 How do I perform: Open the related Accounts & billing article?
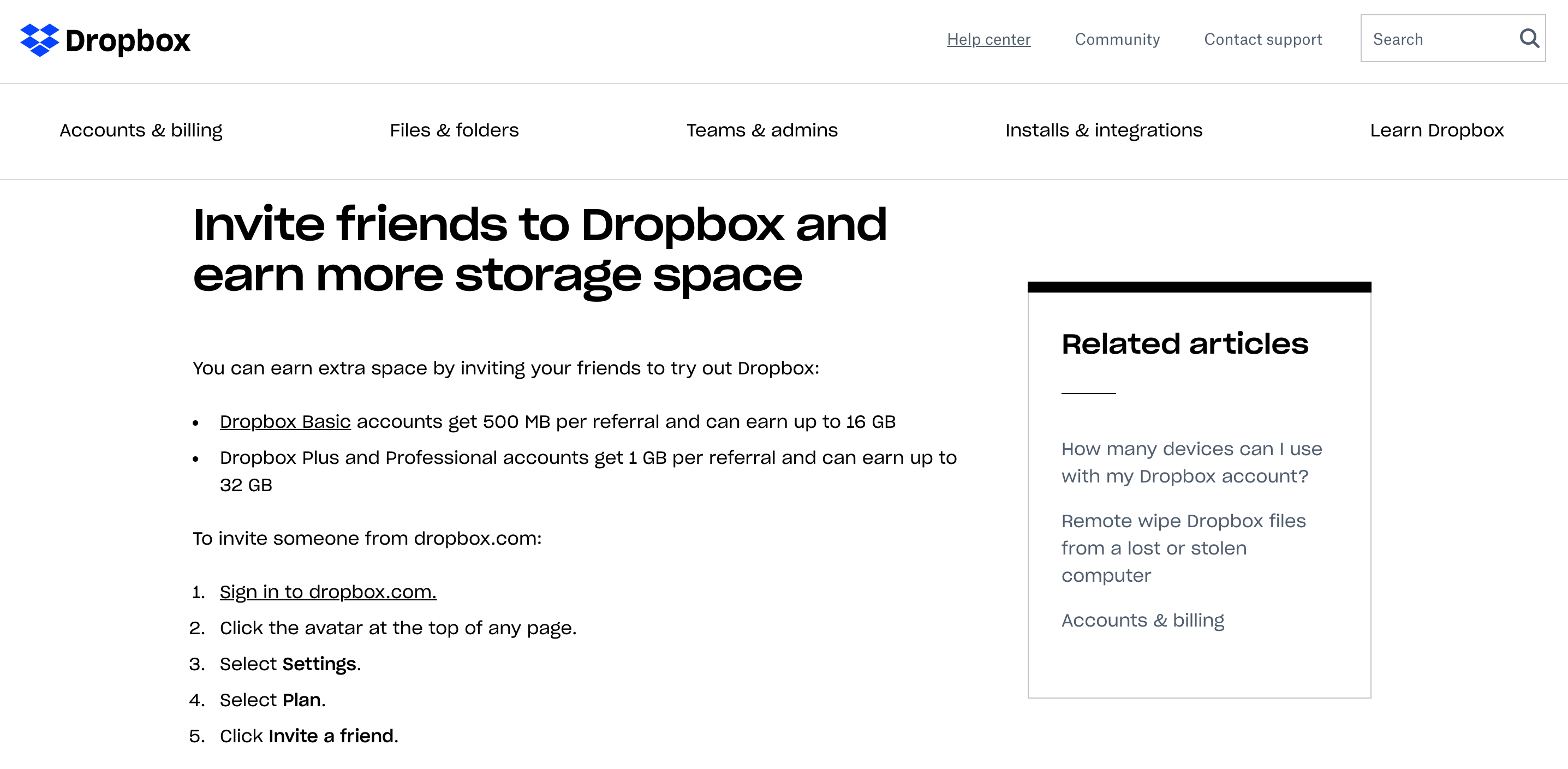(x=1142, y=620)
